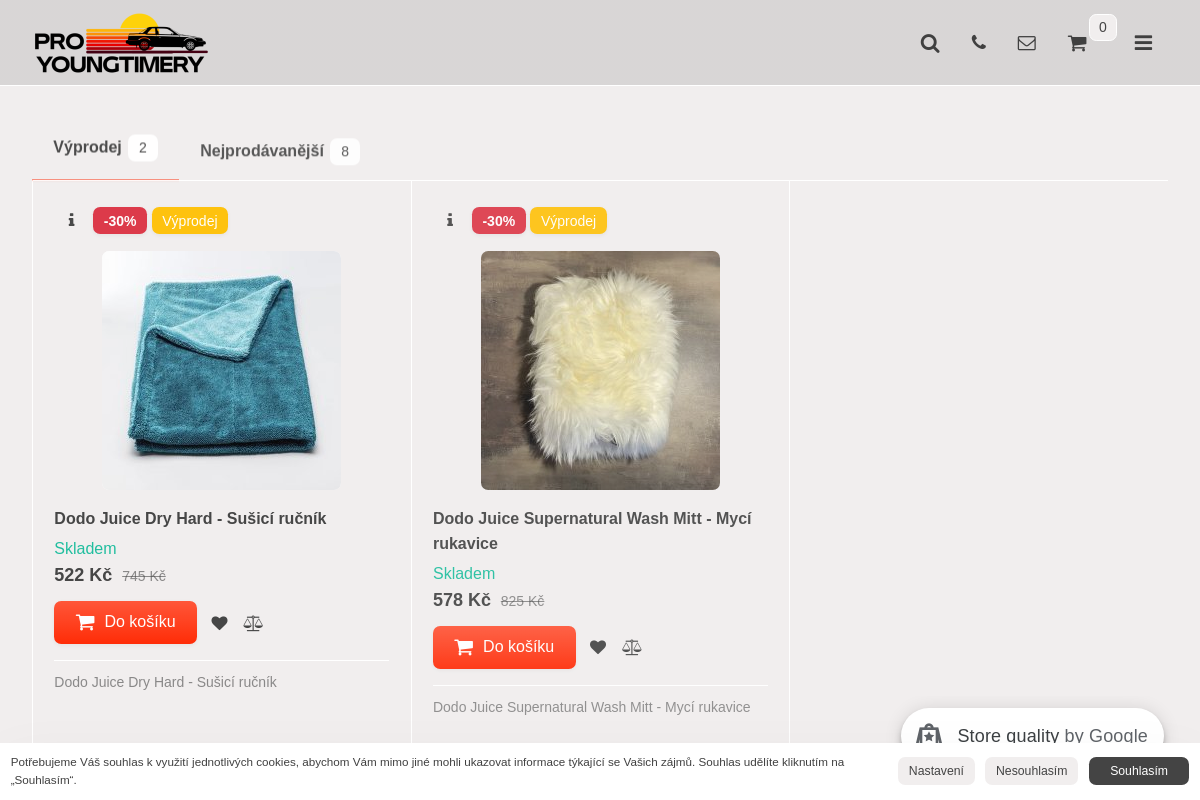Accept cookies with Souhlasím button
The width and height of the screenshot is (1200, 800).
(1139, 771)
